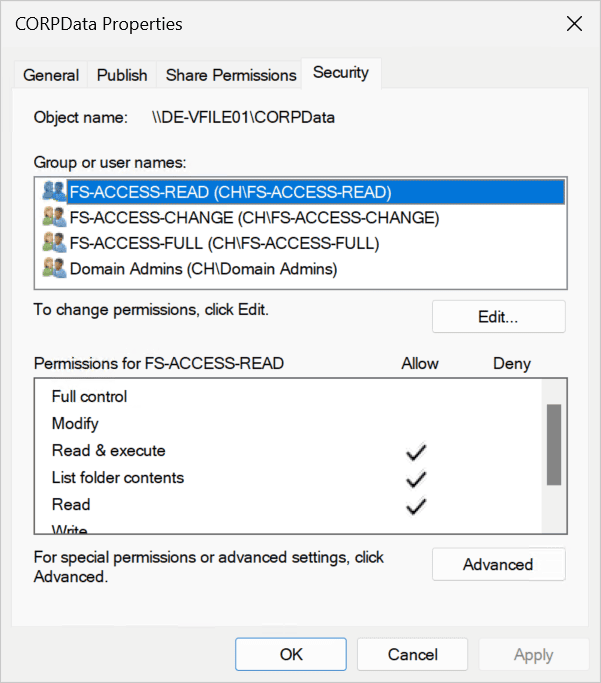Click the Read & execute Allow checkmark

pos(417,453)
